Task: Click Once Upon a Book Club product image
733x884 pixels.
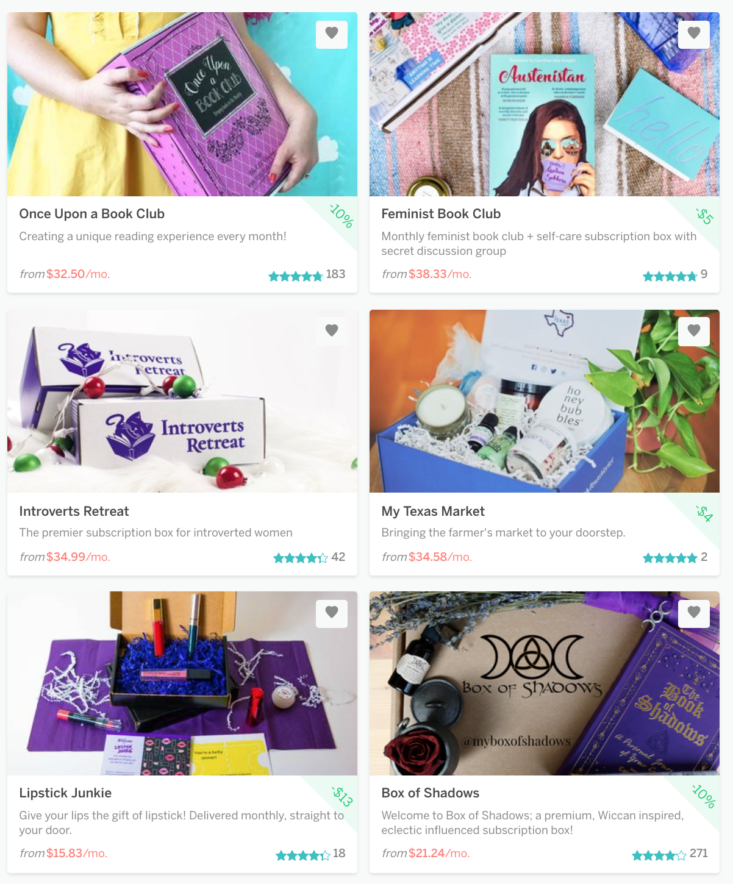Action: [182, 104]
